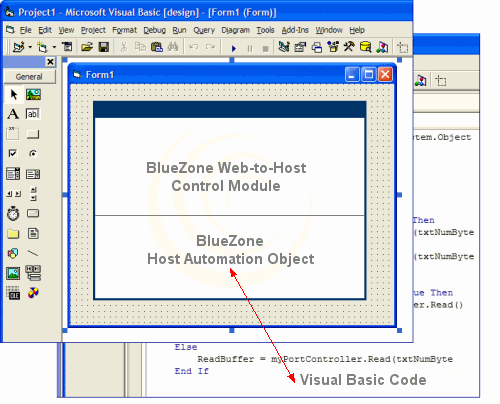Click the Break pause button

(250, 49)
